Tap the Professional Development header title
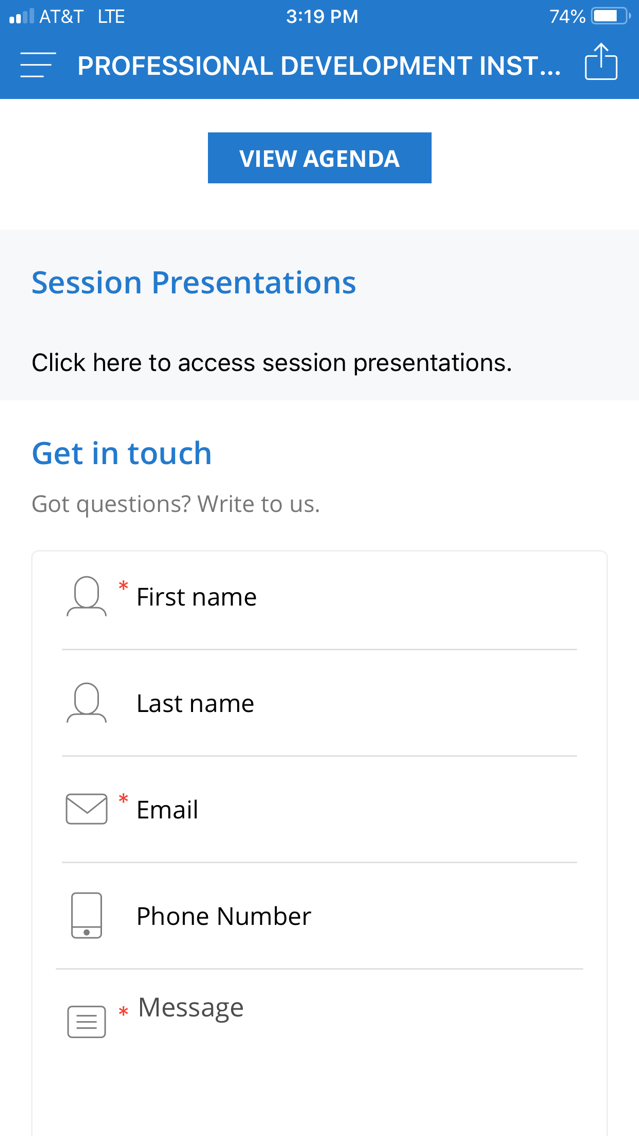This screenshot has width=639, height=1136. click(x=319, y=66)
